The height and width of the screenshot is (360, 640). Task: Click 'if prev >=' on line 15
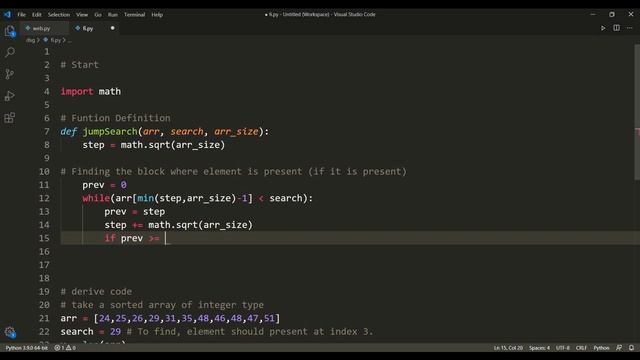point(132,238)
